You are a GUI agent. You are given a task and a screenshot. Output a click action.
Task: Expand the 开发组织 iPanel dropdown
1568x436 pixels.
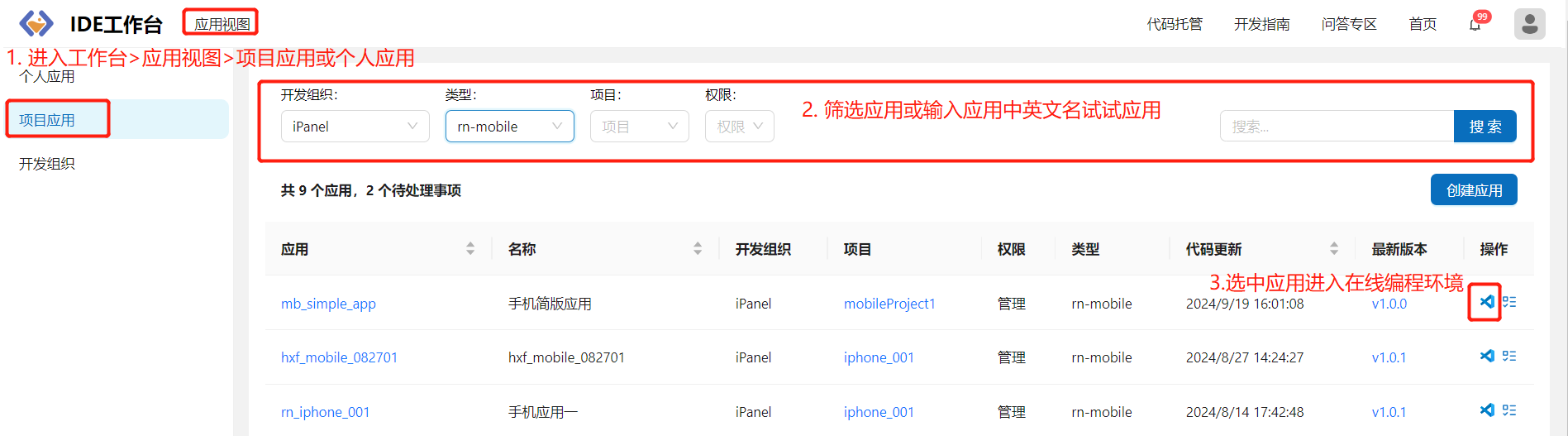pyautogui.click(x=355, y=127)
